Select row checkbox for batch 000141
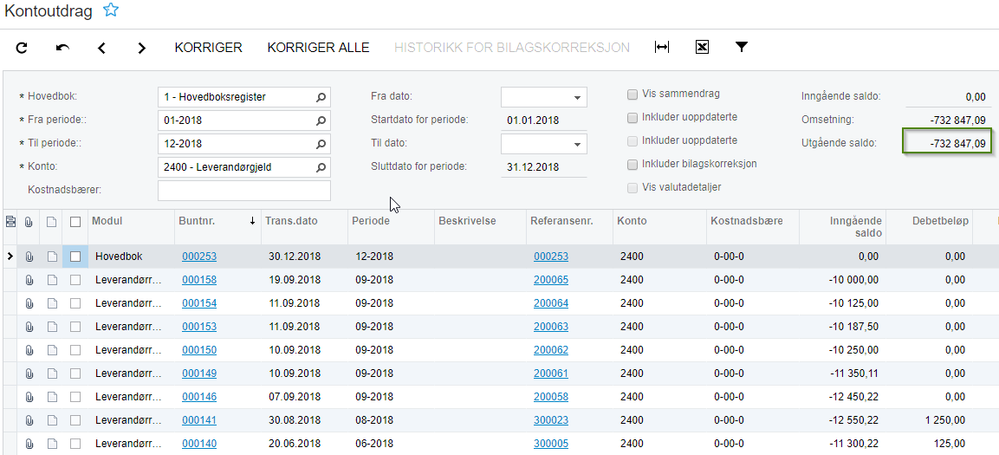Viewport: 999px width, 455px height. coord(75,421)
